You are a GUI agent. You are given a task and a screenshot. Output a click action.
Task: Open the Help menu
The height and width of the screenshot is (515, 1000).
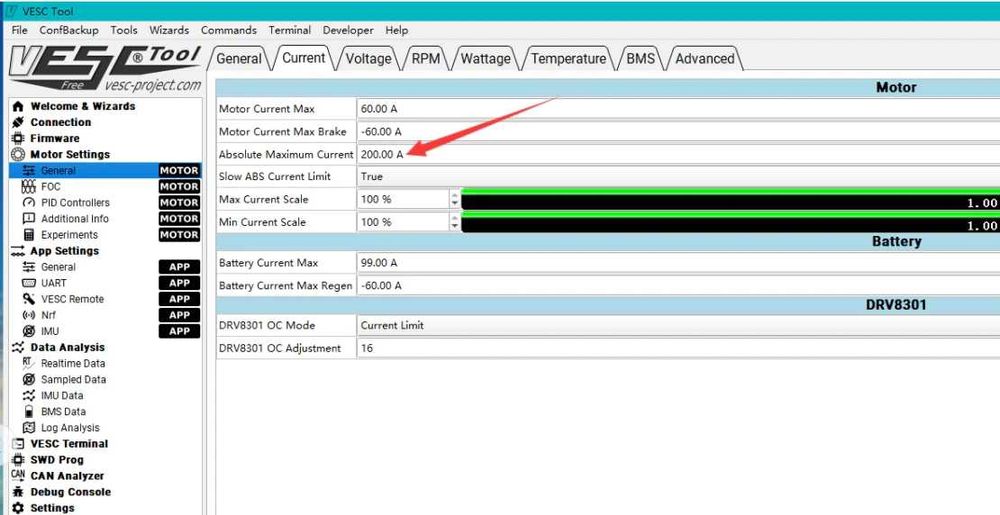point(397,30)
